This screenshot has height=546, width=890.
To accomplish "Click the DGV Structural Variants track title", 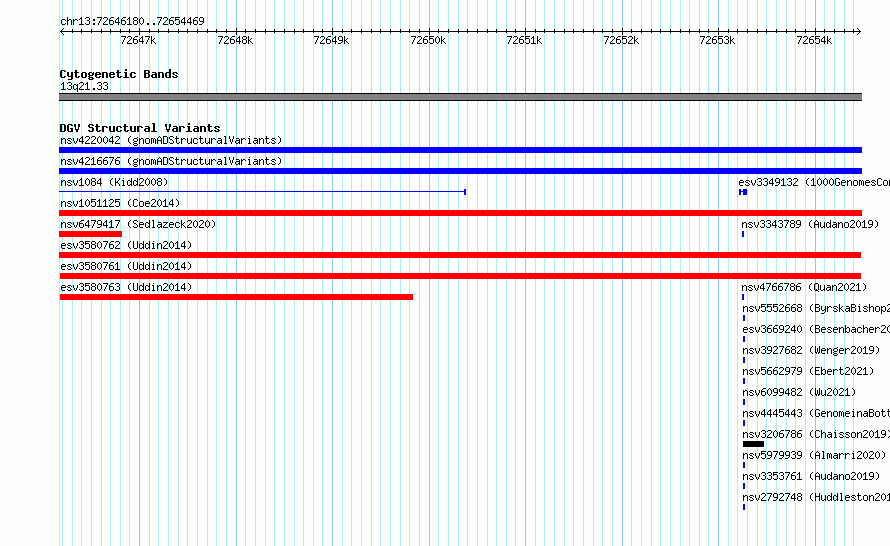I will [x=140, y=128].
